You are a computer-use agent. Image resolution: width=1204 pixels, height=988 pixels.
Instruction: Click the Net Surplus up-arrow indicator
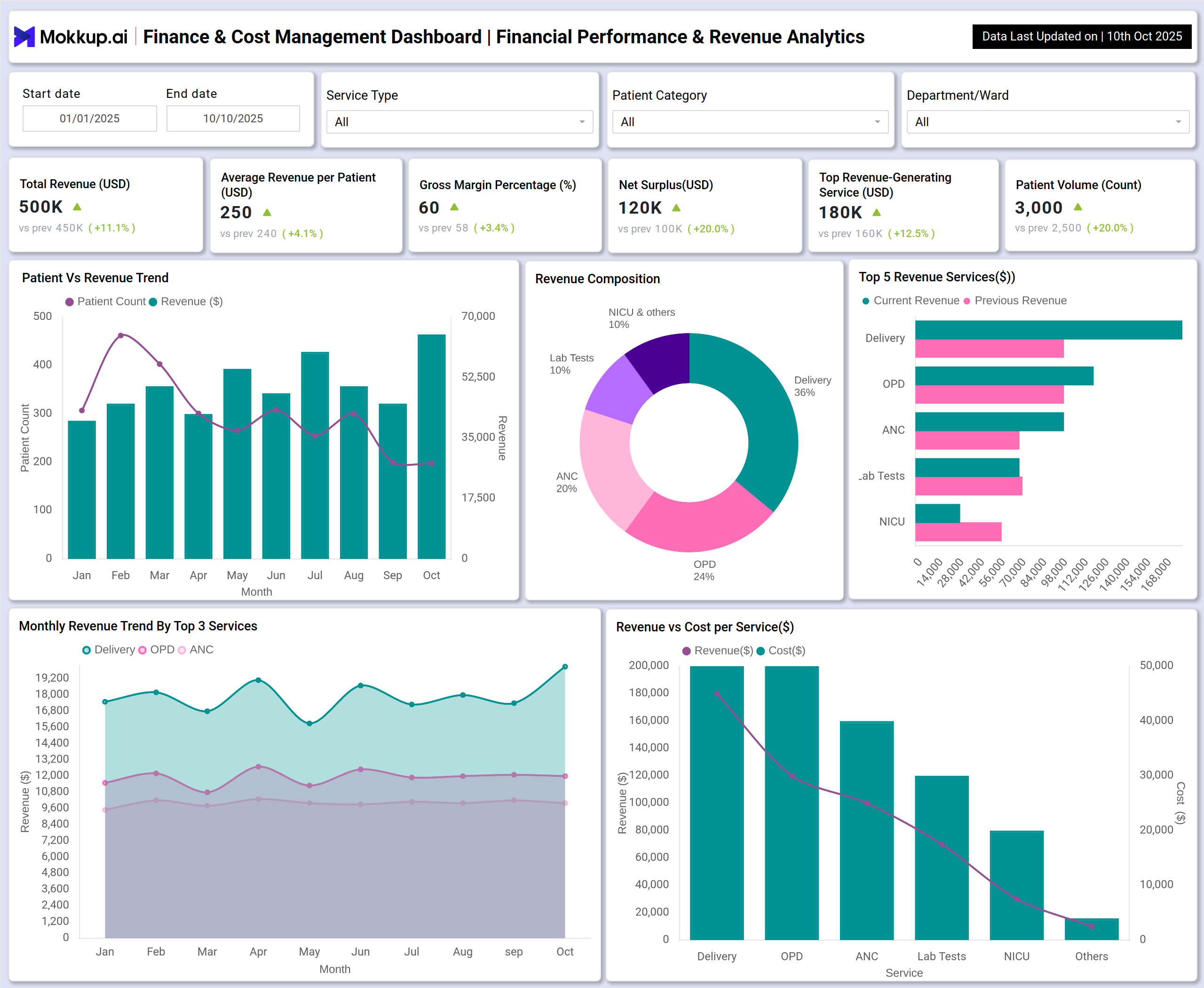point(676,208)
